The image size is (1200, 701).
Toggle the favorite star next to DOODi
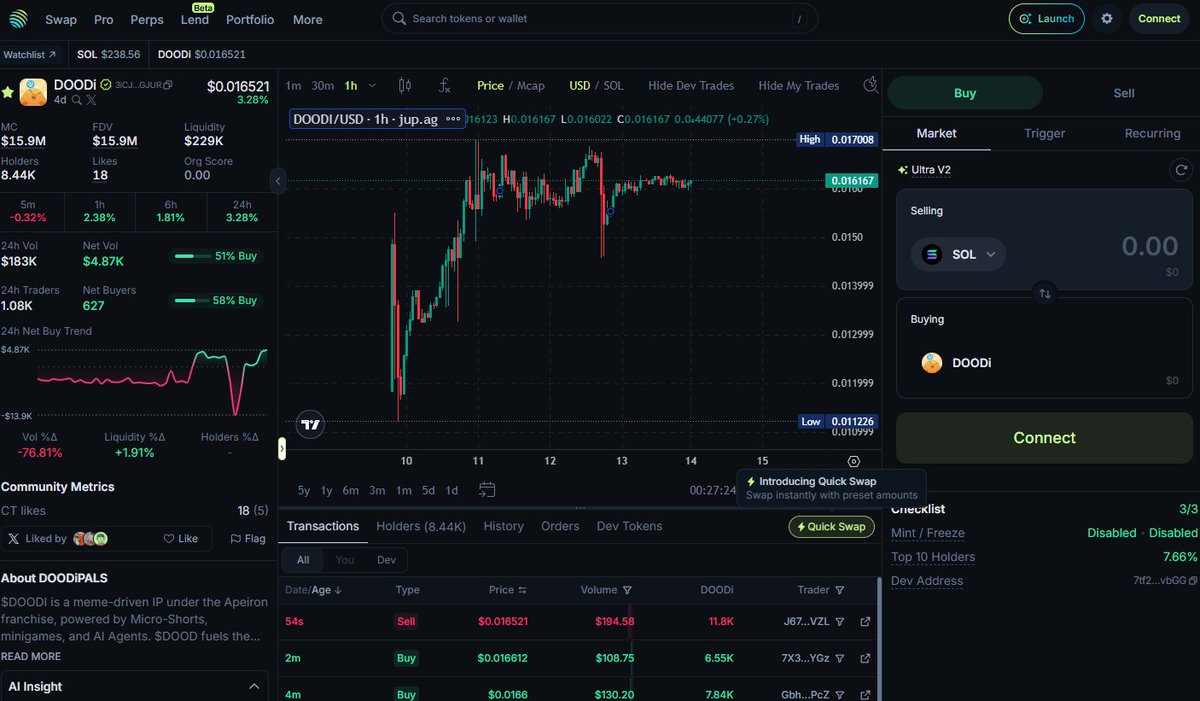(x=8, y=92)
